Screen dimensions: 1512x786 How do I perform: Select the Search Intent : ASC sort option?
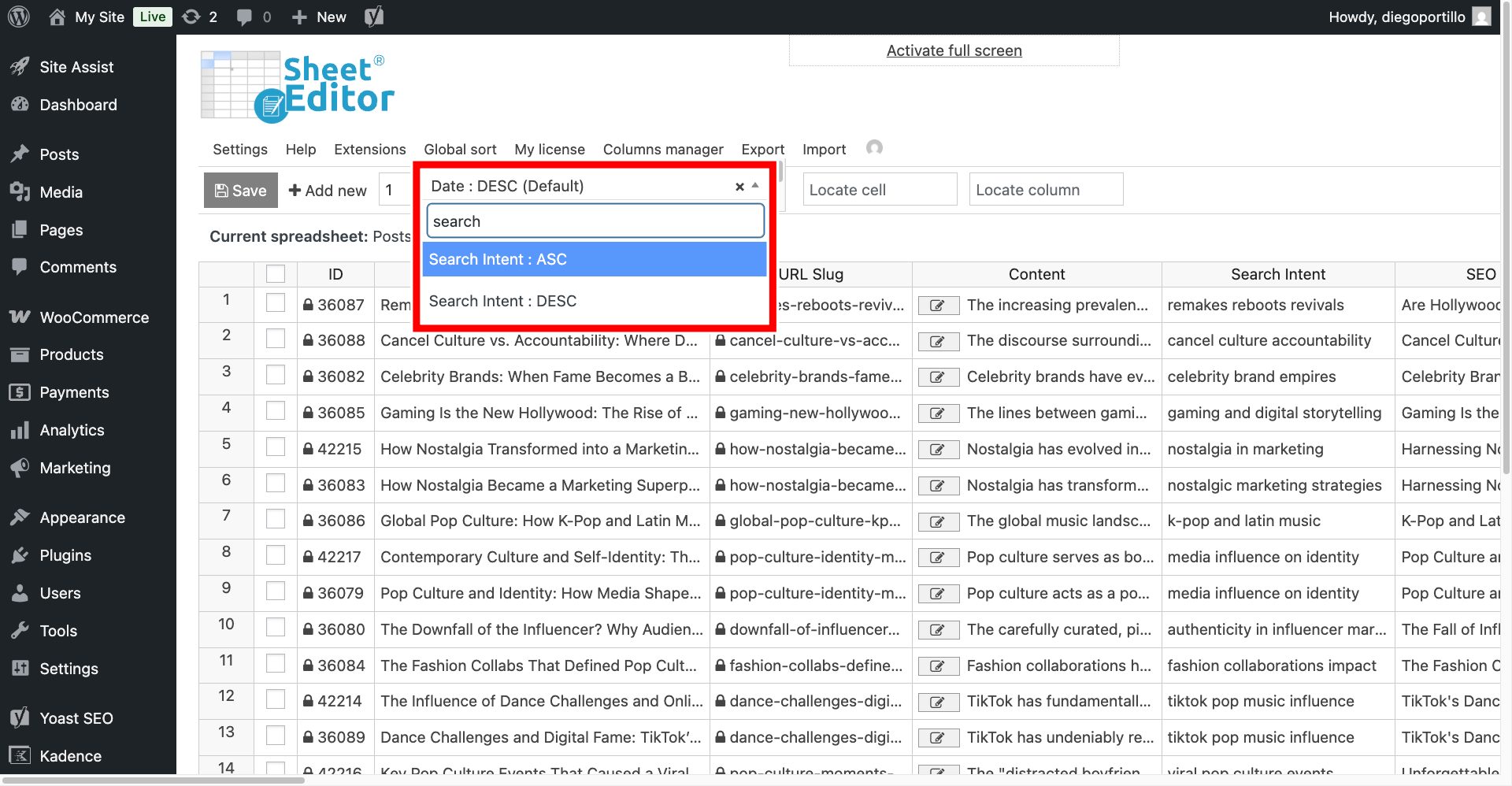tap(594, 259)
